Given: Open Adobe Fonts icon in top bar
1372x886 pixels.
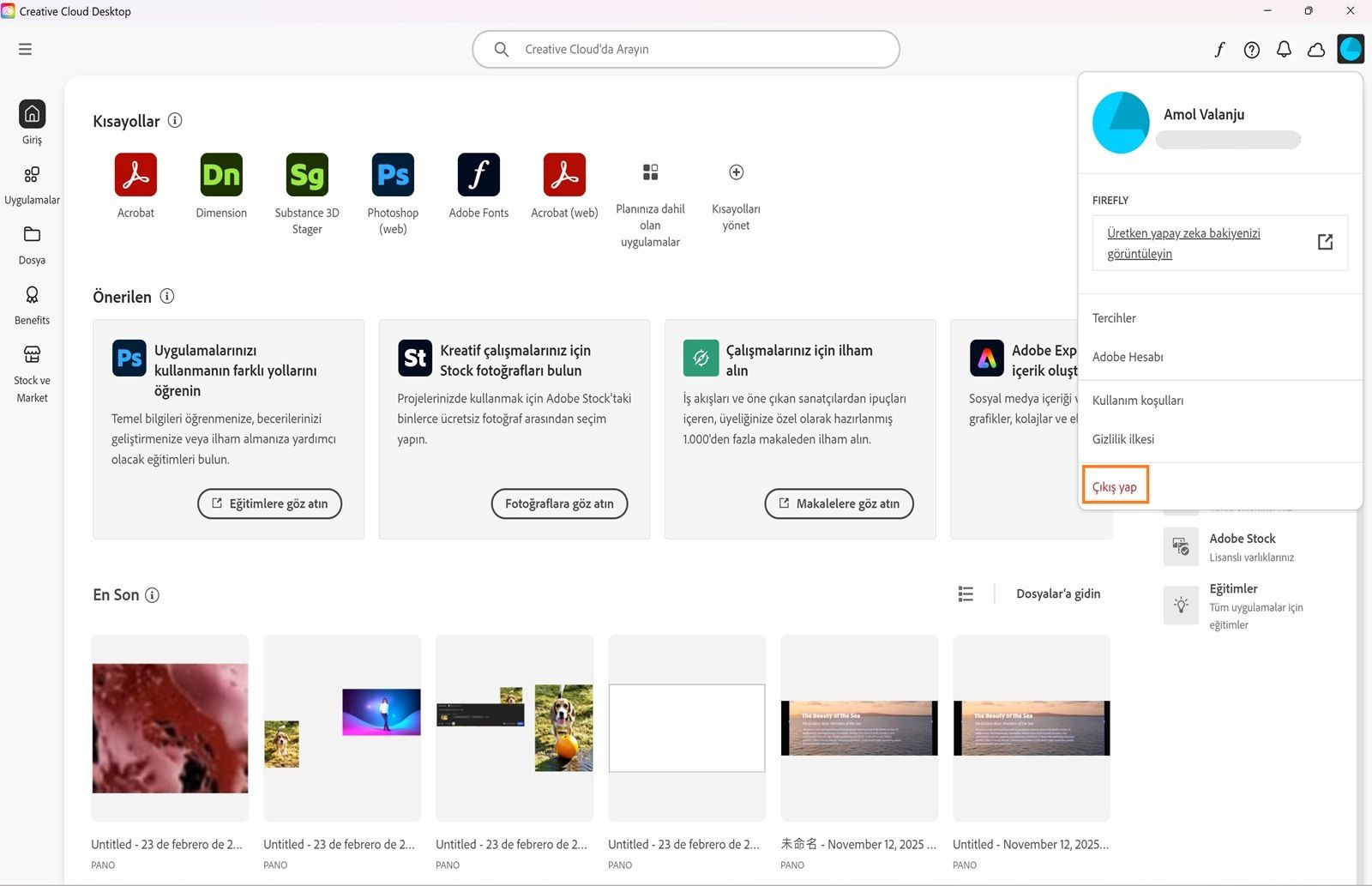Looking at the screenshot, I should 1219,50.
